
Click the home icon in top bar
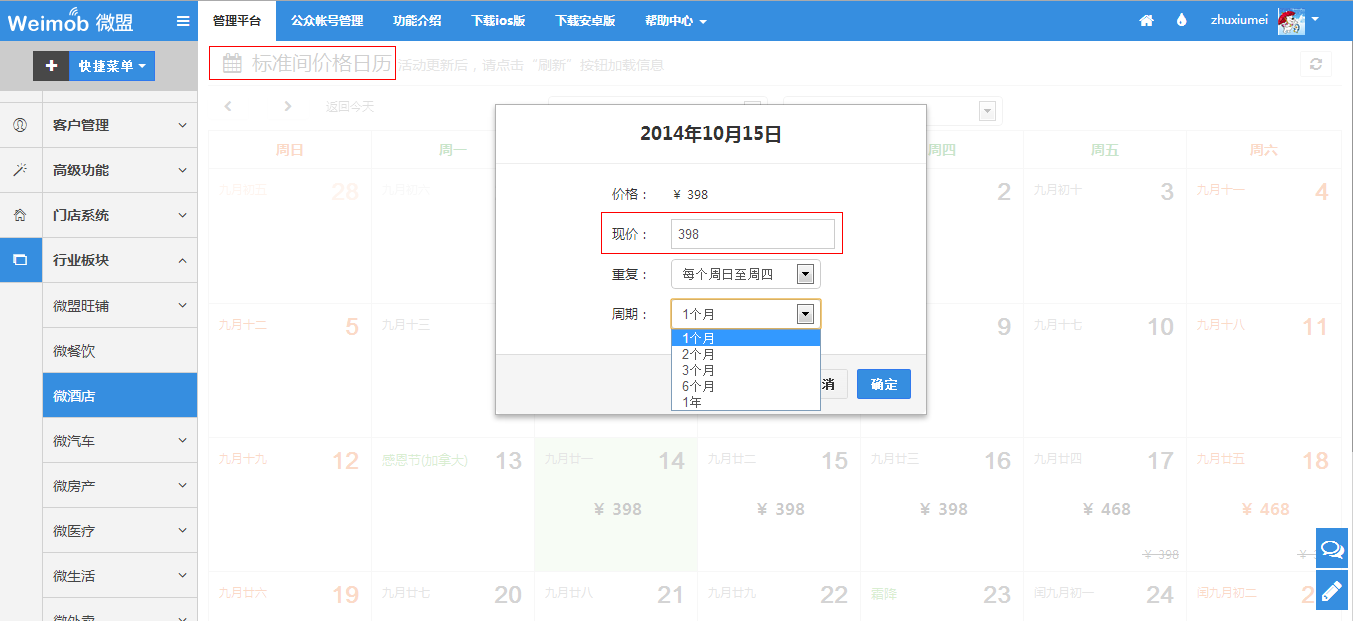click(1146, 21)
